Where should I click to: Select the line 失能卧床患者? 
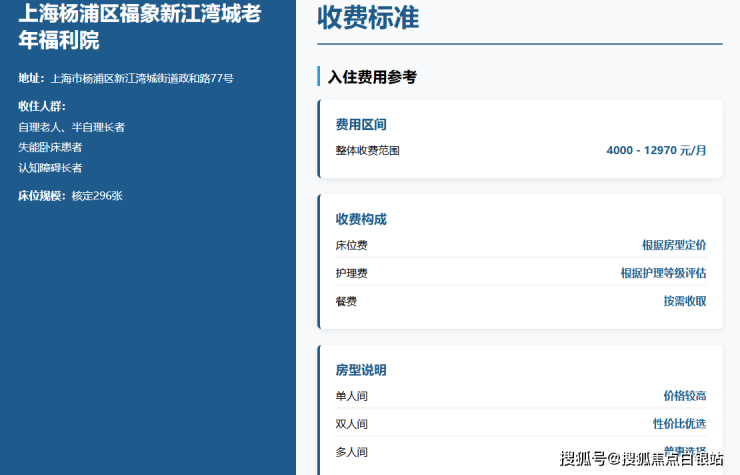(50, 147)
